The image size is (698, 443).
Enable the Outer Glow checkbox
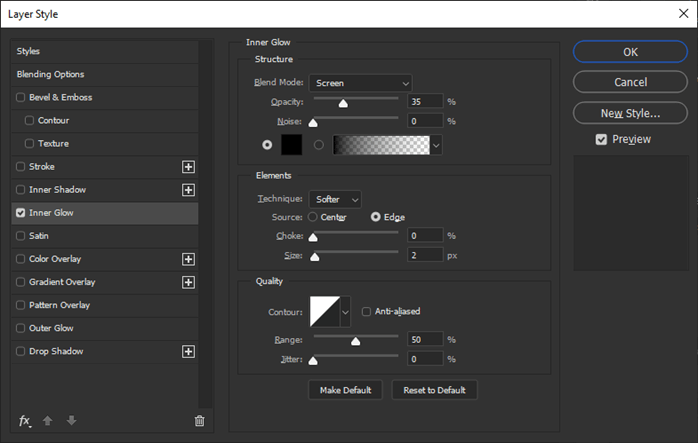20,328
